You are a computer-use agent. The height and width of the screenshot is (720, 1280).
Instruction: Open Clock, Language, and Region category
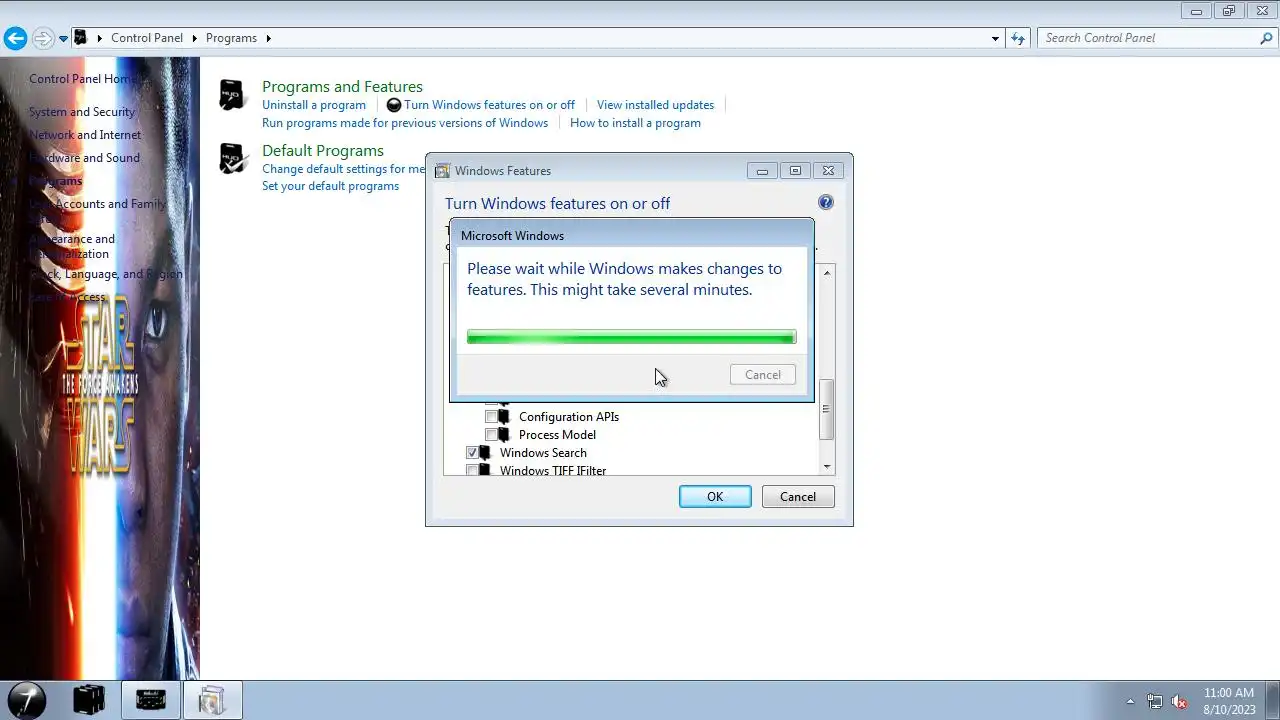point(105,274)
